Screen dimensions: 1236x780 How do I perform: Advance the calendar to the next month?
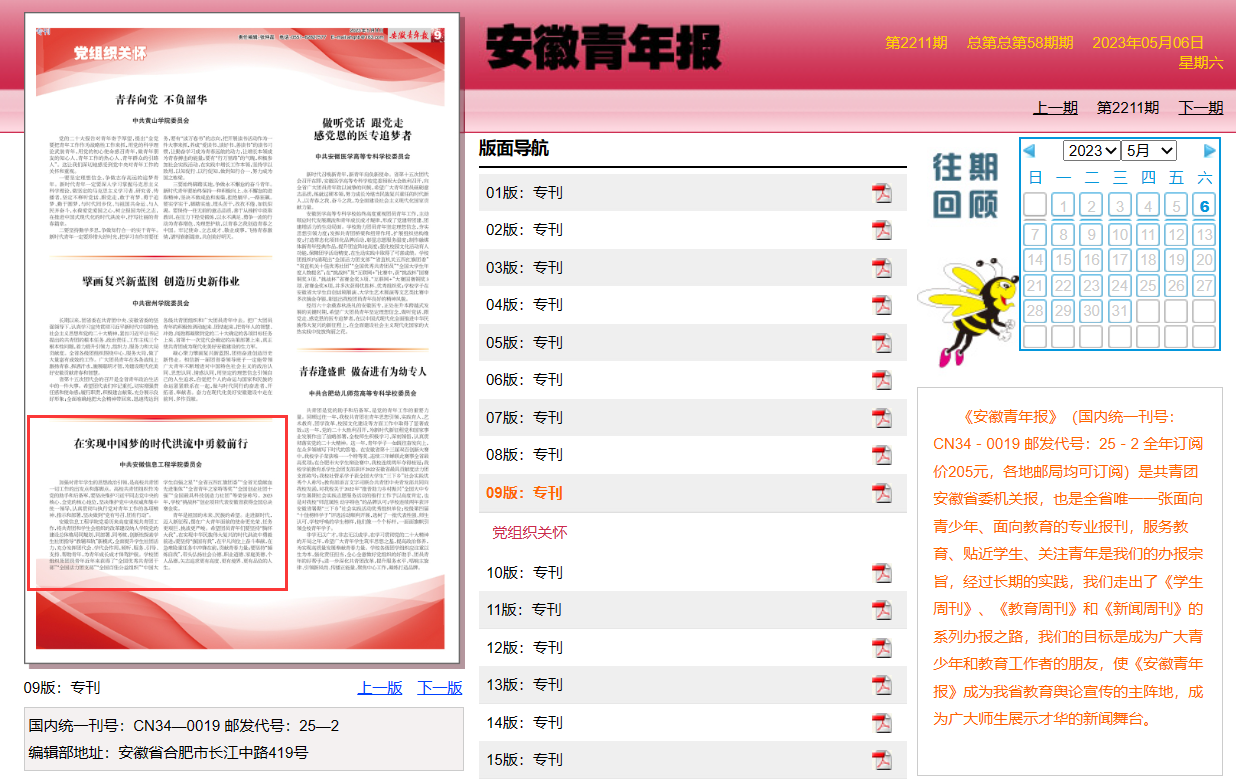point(1210,151)
